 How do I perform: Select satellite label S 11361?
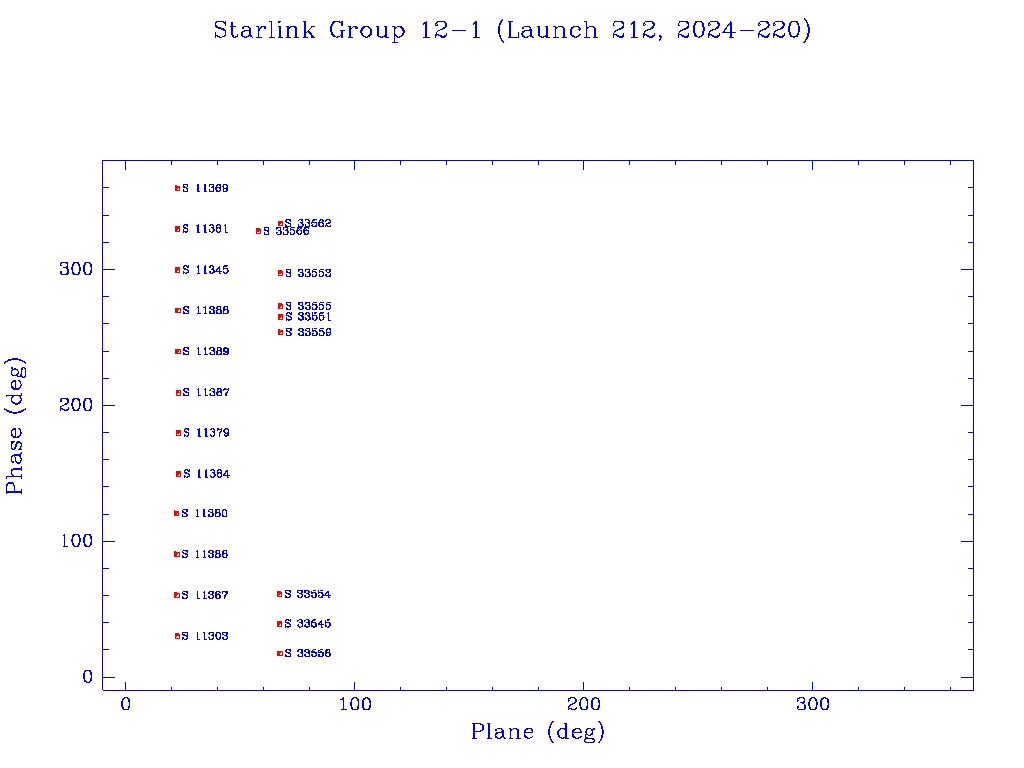pos(206,229)
